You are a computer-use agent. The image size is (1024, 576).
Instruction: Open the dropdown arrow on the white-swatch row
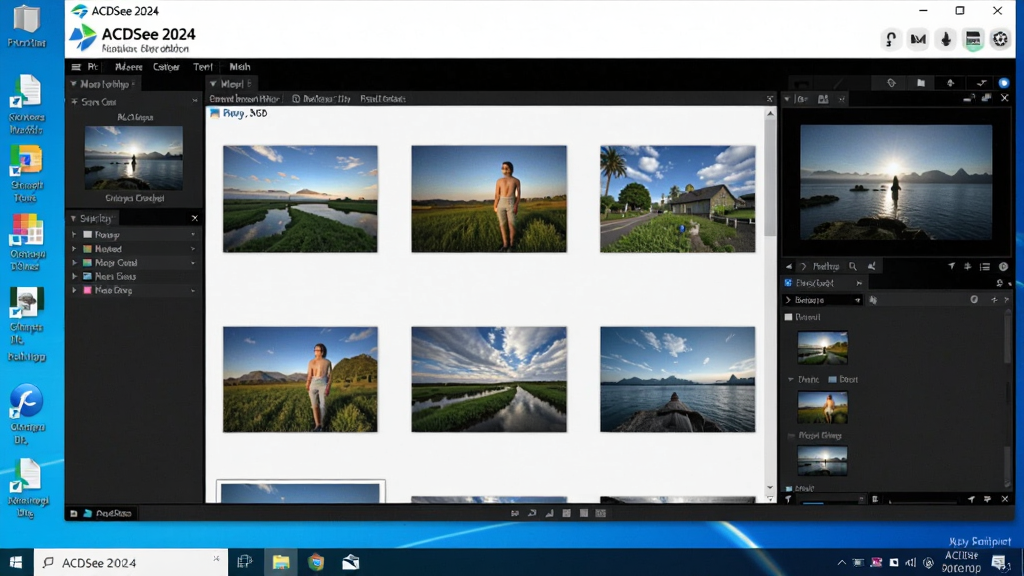[193, 234]
